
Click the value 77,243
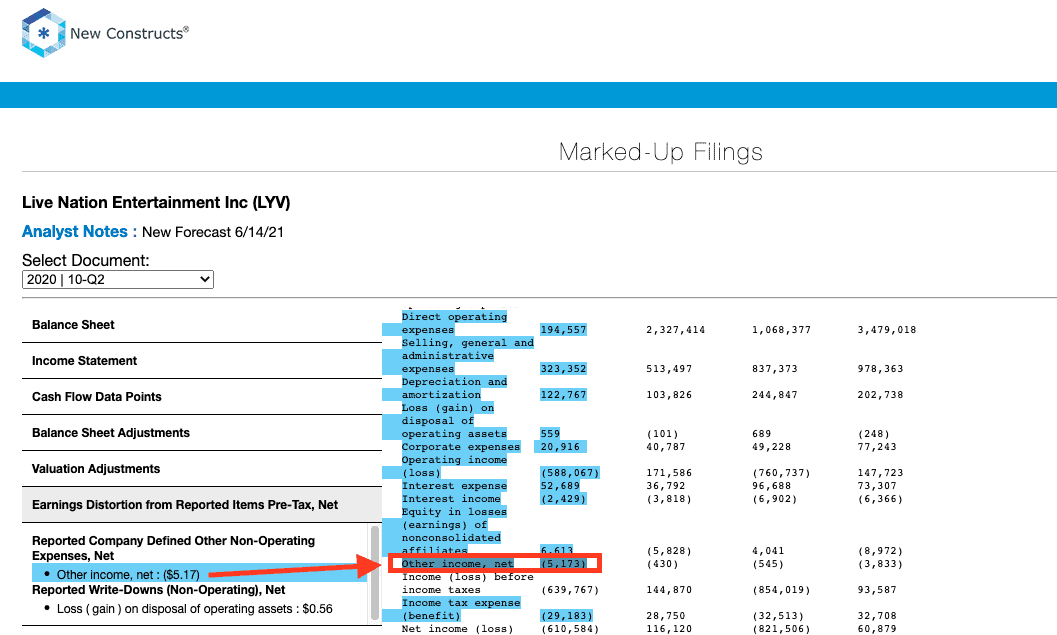[x=877, y=447]
